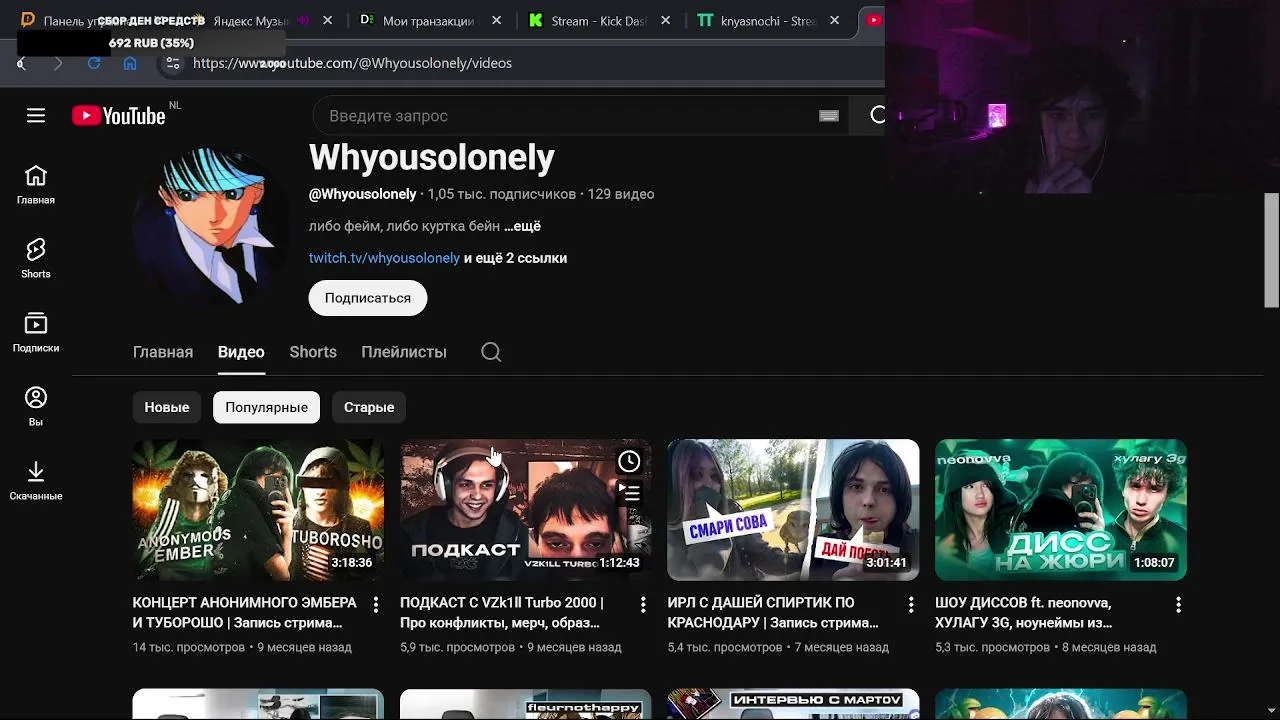Open ШОУ ДИССОВ ft. neonovva title link
Screen dimensions: 1280x720
pyautogui.click(x=1024, y=613)
